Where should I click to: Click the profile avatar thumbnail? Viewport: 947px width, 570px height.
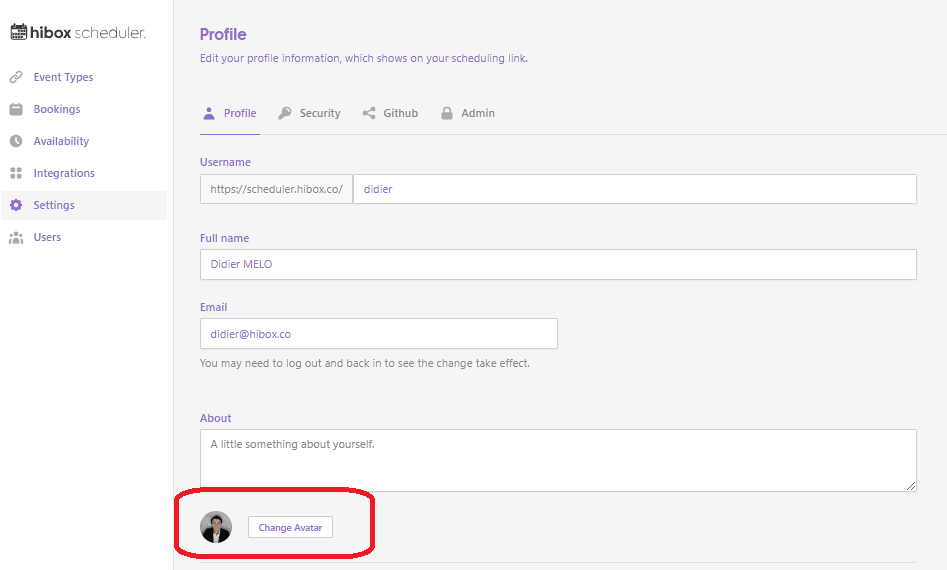[x=216, y=527]
